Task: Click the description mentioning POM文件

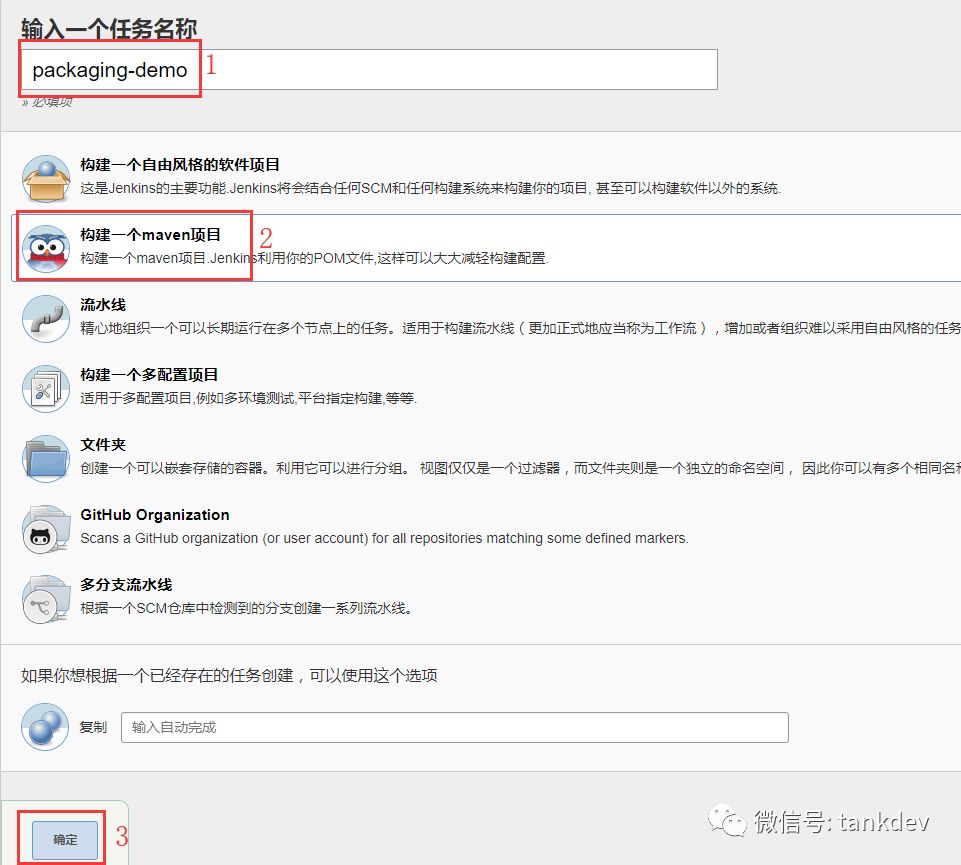Action: tap(314, 258)
